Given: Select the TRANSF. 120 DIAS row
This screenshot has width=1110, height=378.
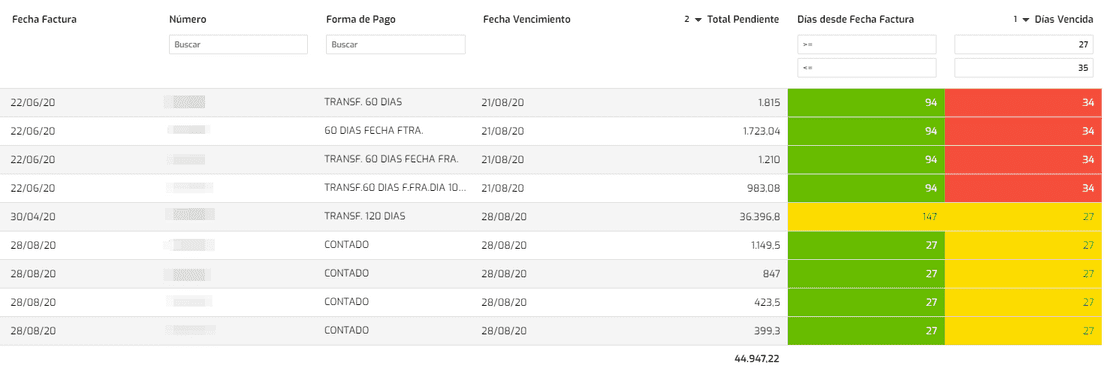Looking at the screenshot, I should click(555, 217).
